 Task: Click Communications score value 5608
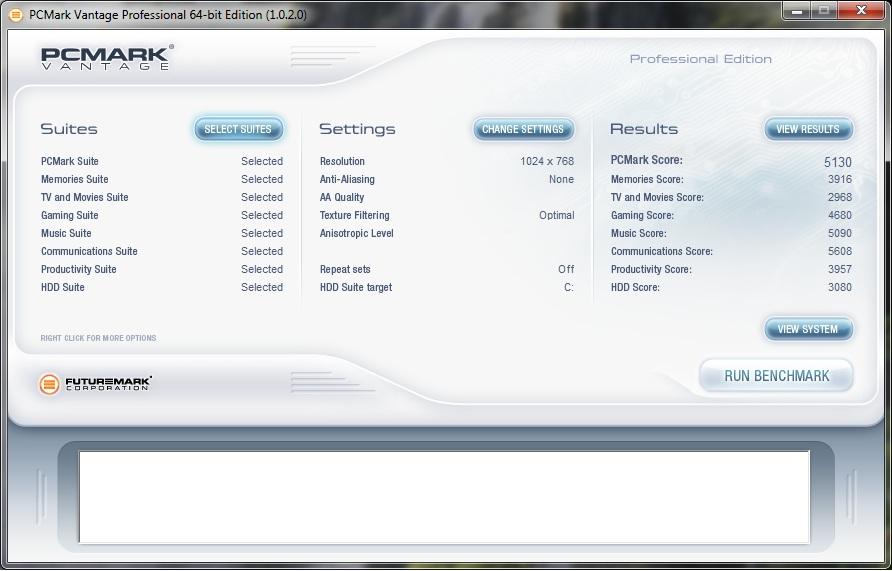click(840, 251)
